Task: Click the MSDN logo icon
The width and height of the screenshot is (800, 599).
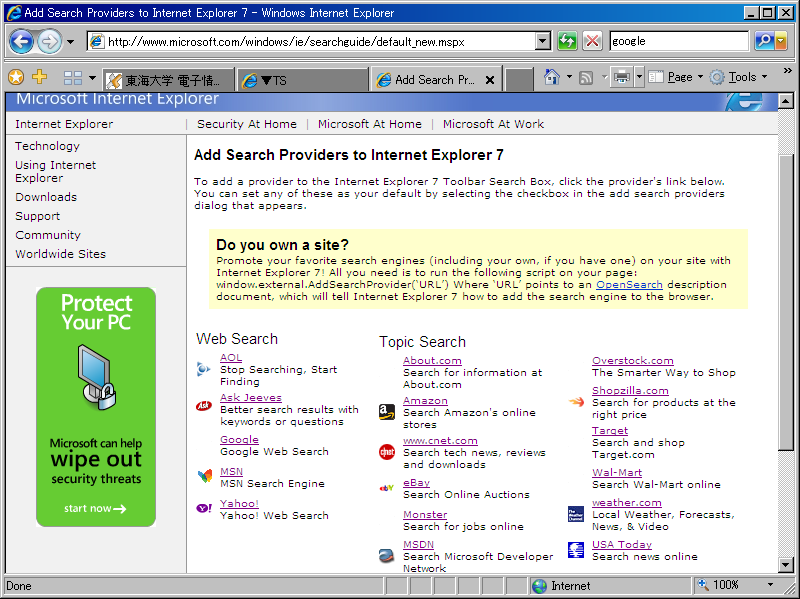Action: pos(386,555)
